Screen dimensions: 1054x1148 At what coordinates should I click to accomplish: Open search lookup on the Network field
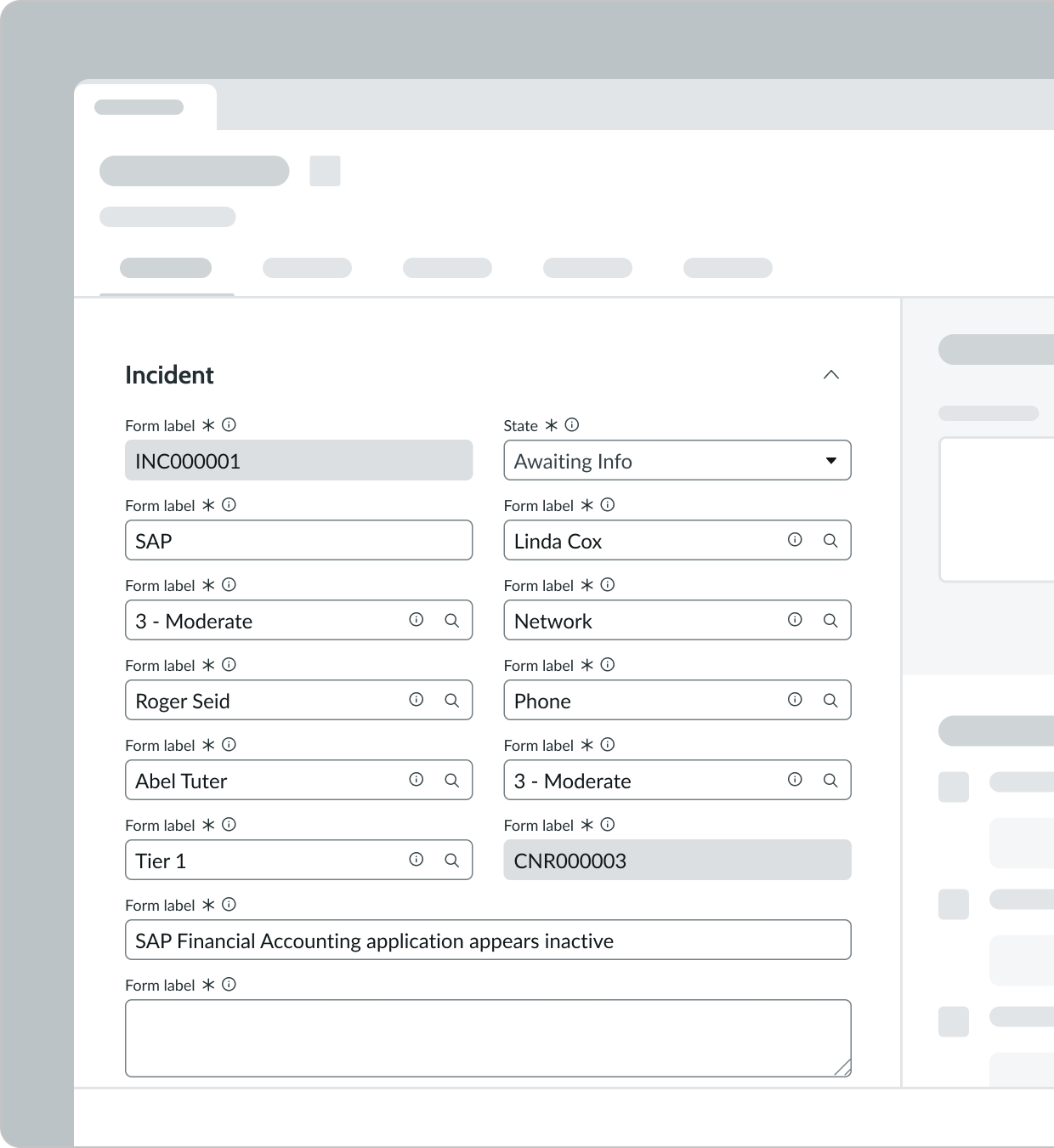click(830, 620)
